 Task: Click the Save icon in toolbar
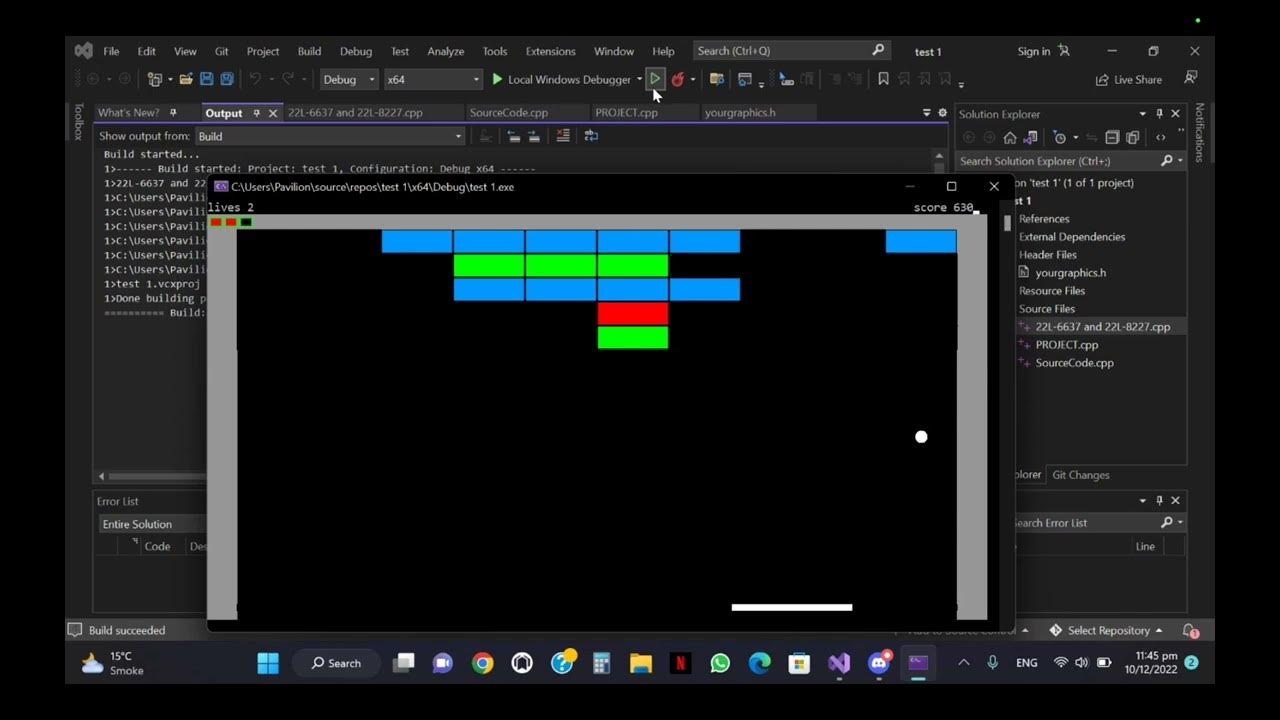(x=206, y=79)
